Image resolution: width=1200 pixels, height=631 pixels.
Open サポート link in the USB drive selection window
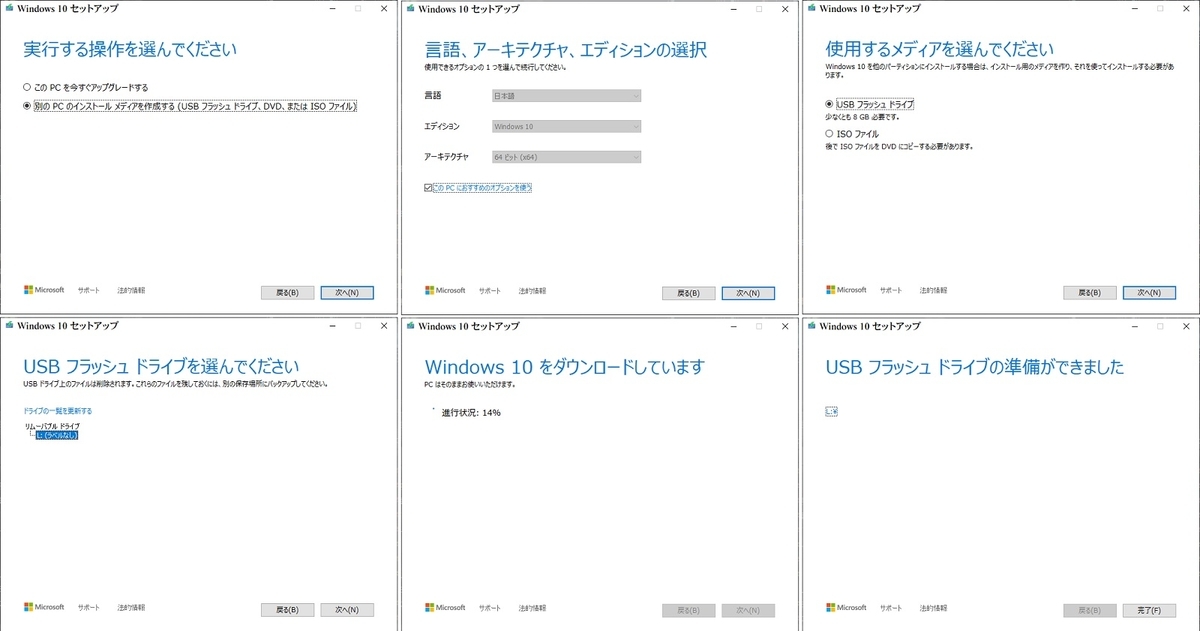click(x=89, y=607)
